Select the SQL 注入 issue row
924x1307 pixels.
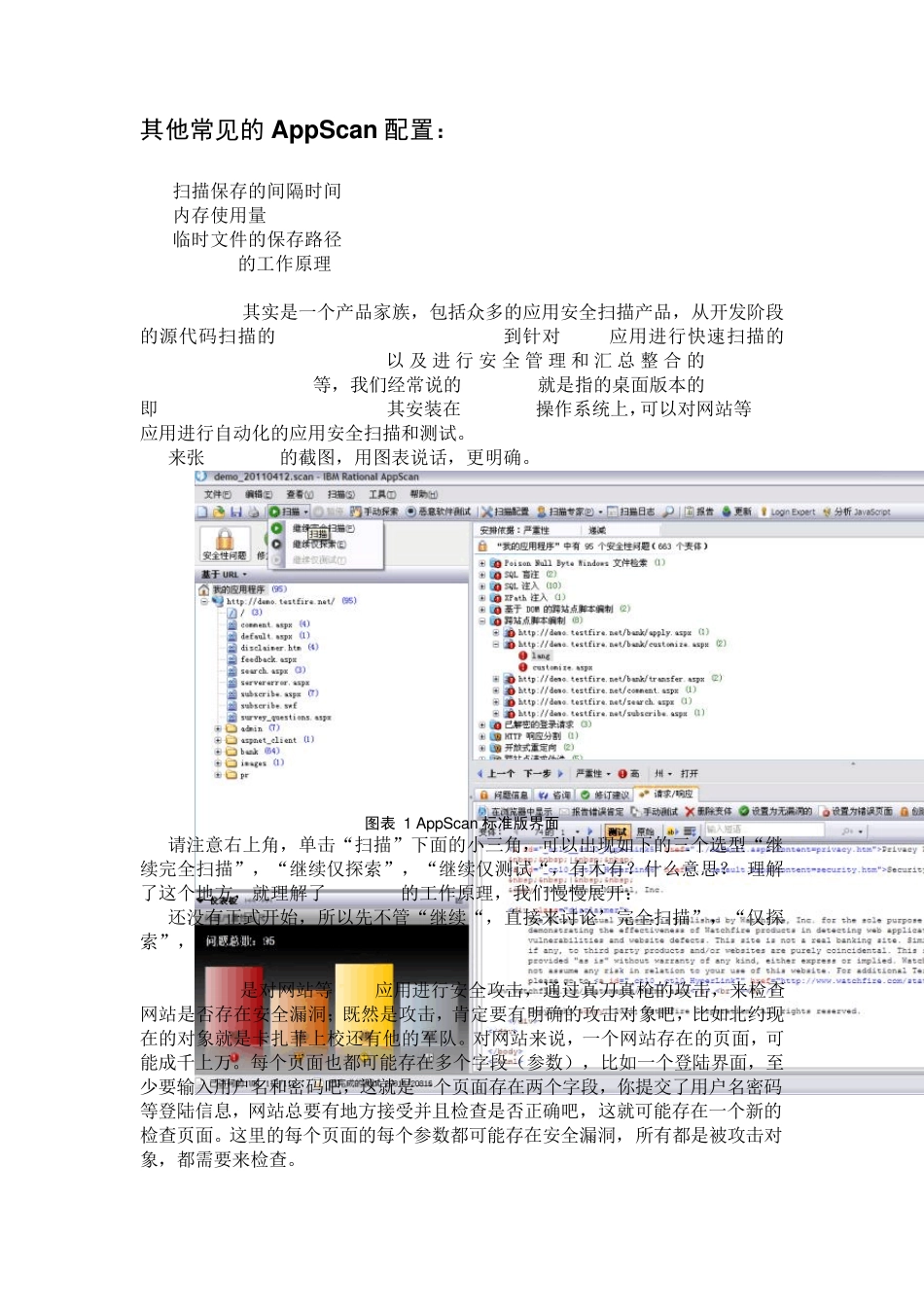525,586
